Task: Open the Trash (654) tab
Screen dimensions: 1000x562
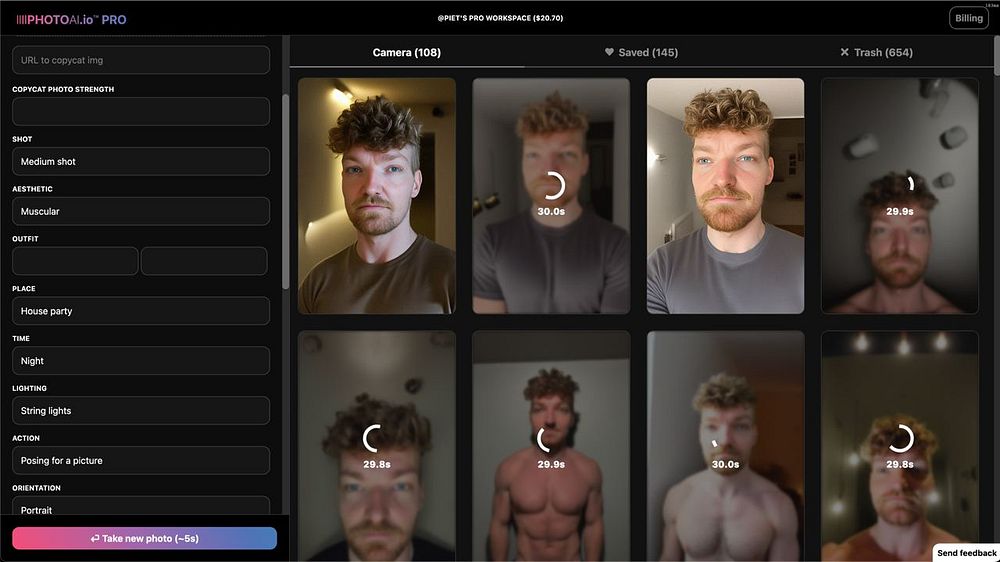Action: point(876,52)
